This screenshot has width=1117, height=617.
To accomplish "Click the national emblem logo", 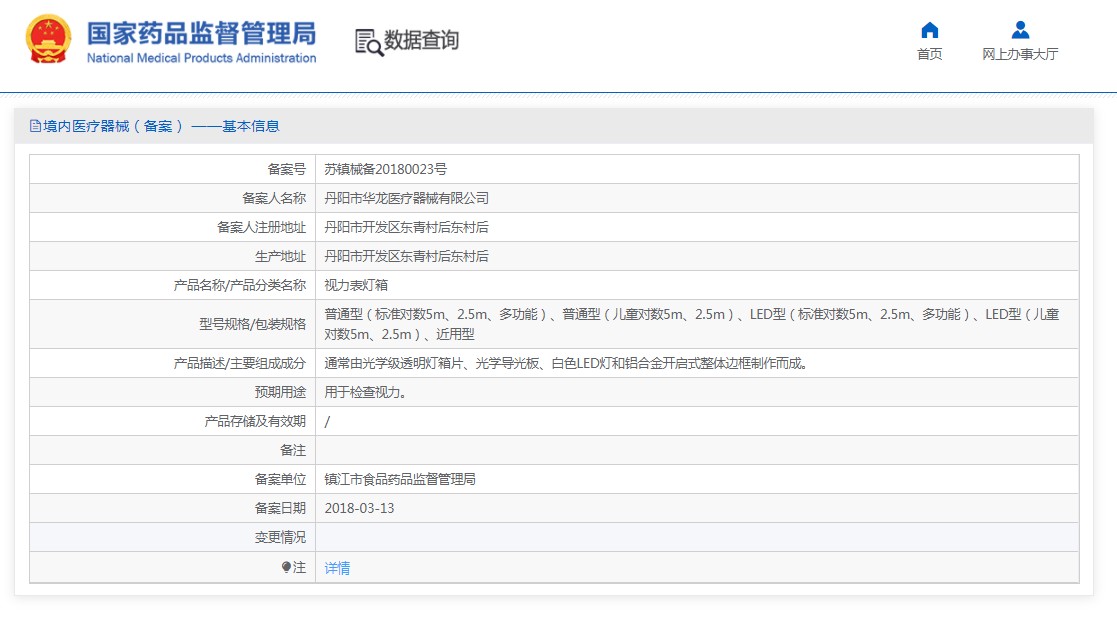I will 47,40.
